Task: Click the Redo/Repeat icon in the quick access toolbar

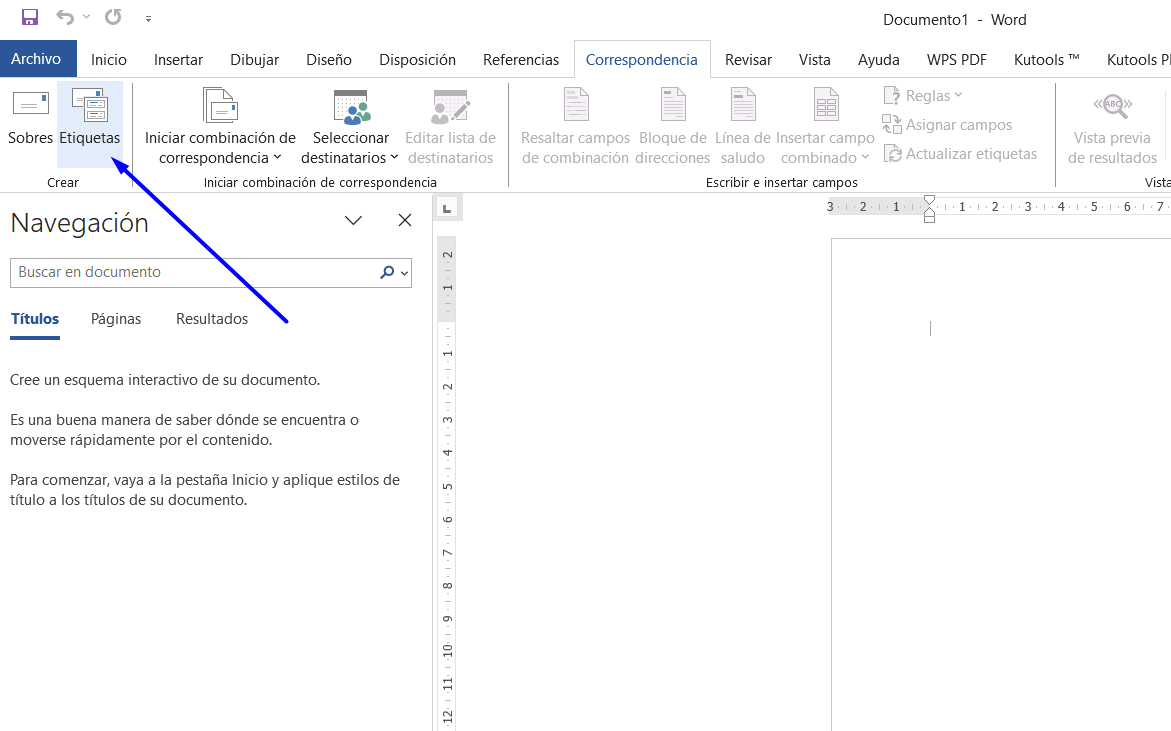Action: pos(113,17)
